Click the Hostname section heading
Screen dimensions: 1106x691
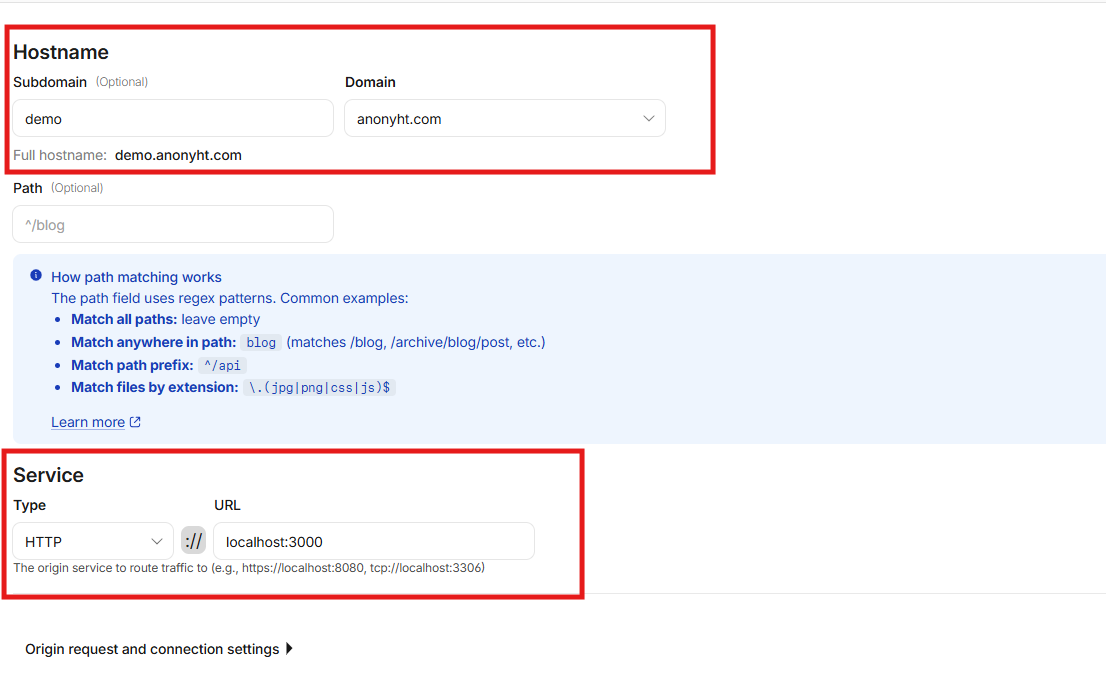(x=61, y=52)
